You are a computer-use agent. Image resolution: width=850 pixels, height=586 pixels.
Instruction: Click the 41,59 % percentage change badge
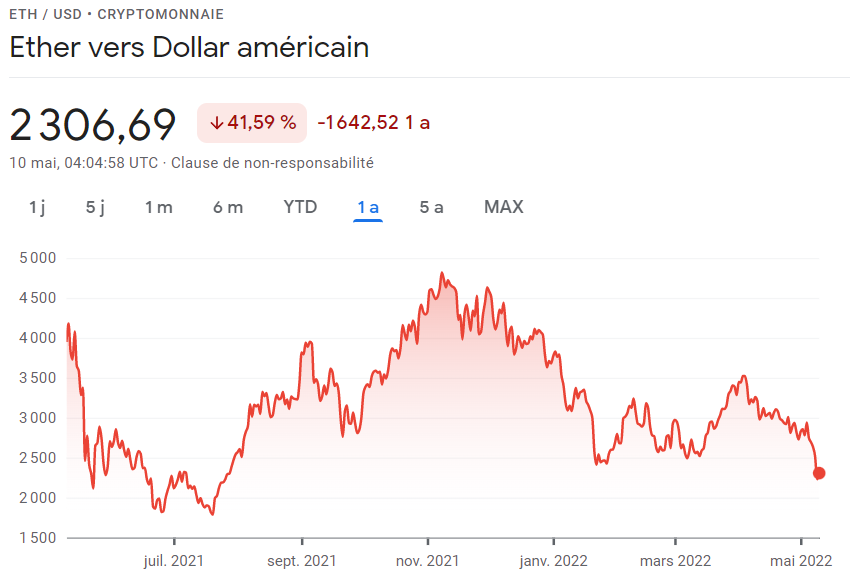point(252,123)
